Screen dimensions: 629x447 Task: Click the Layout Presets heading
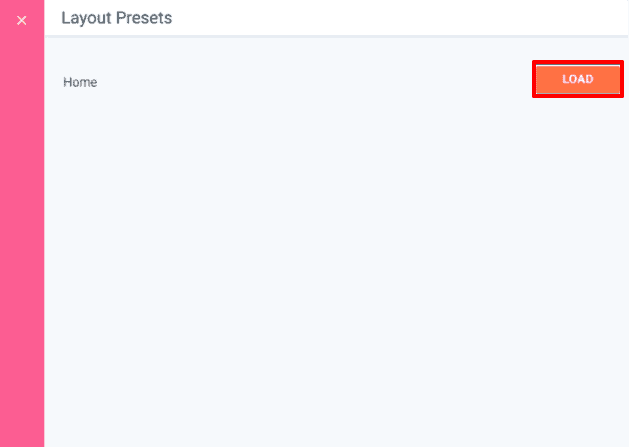click(x=116, y=18)
